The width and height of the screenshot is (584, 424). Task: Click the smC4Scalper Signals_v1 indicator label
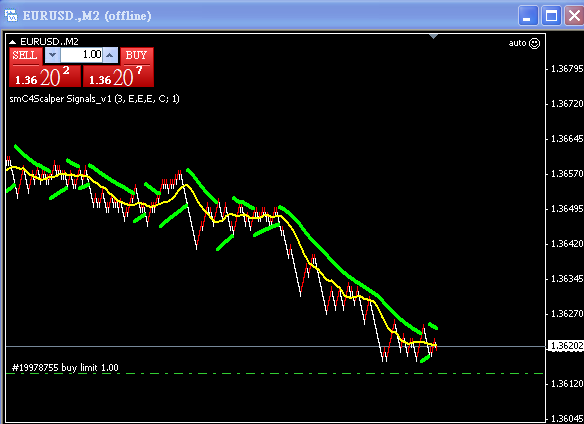(x=94, y=99)
